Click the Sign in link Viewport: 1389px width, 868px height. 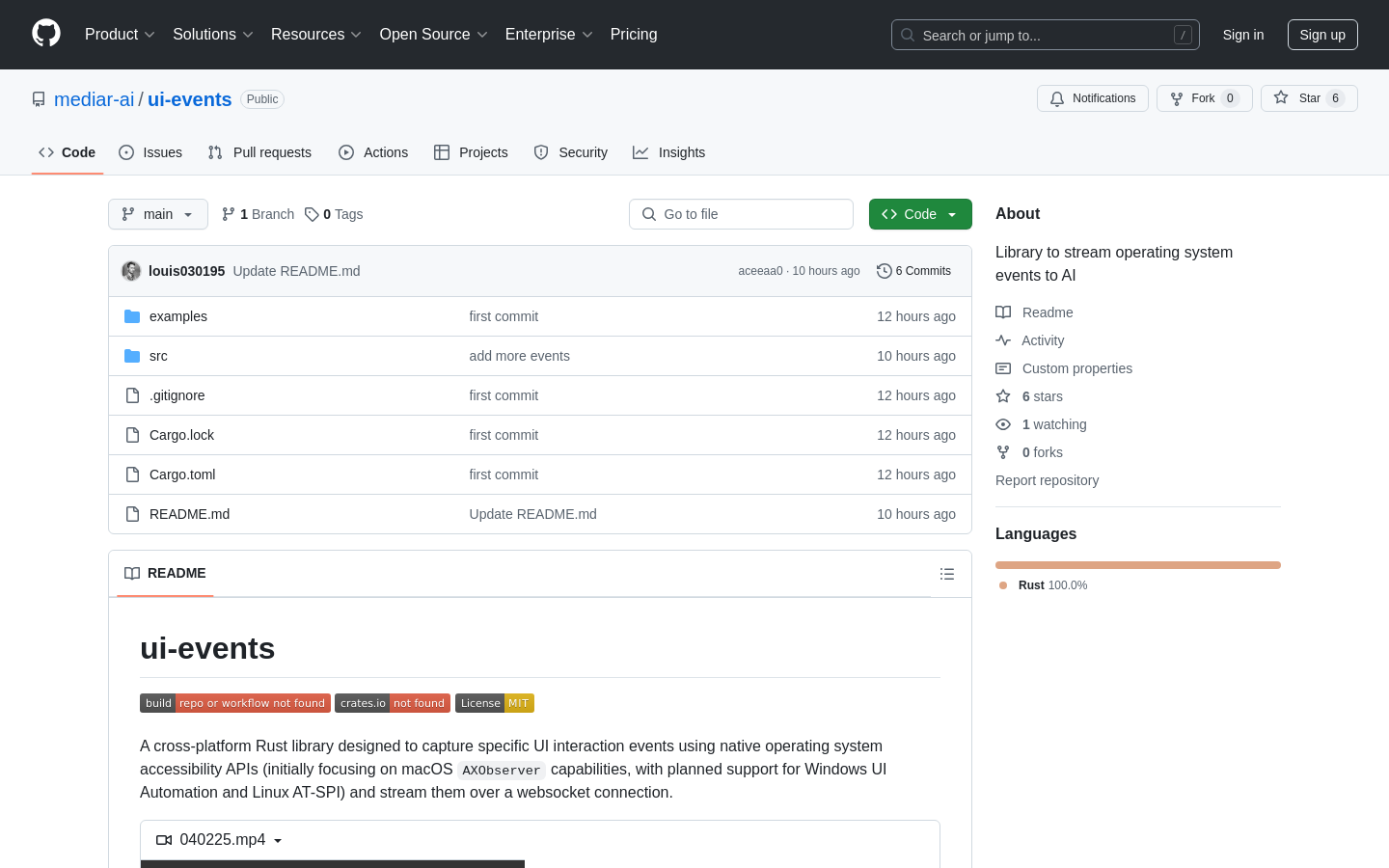tap(1243, 35)
